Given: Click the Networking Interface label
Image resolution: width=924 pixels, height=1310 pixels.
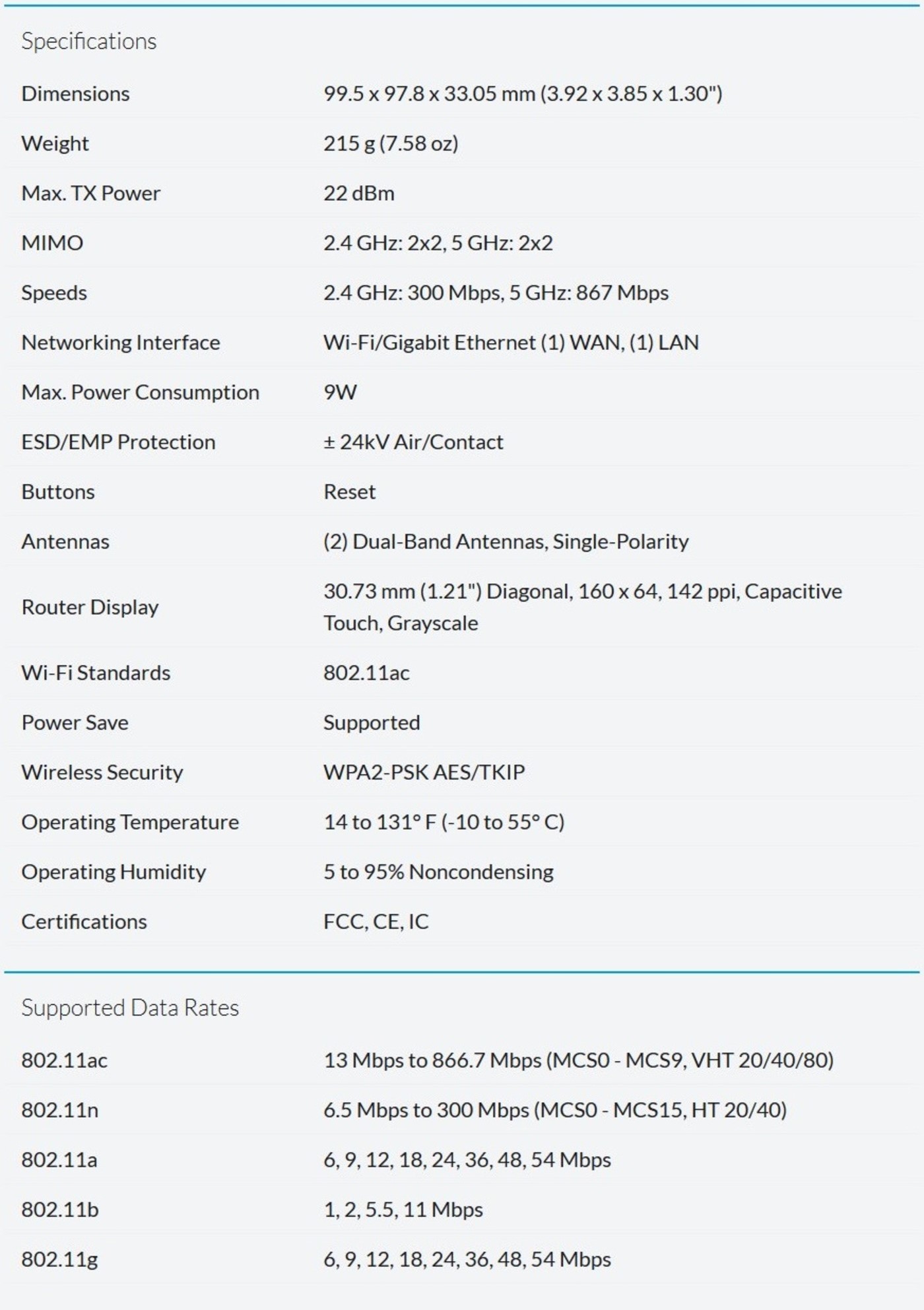Looking at the screenshot, I should (121, 343).
